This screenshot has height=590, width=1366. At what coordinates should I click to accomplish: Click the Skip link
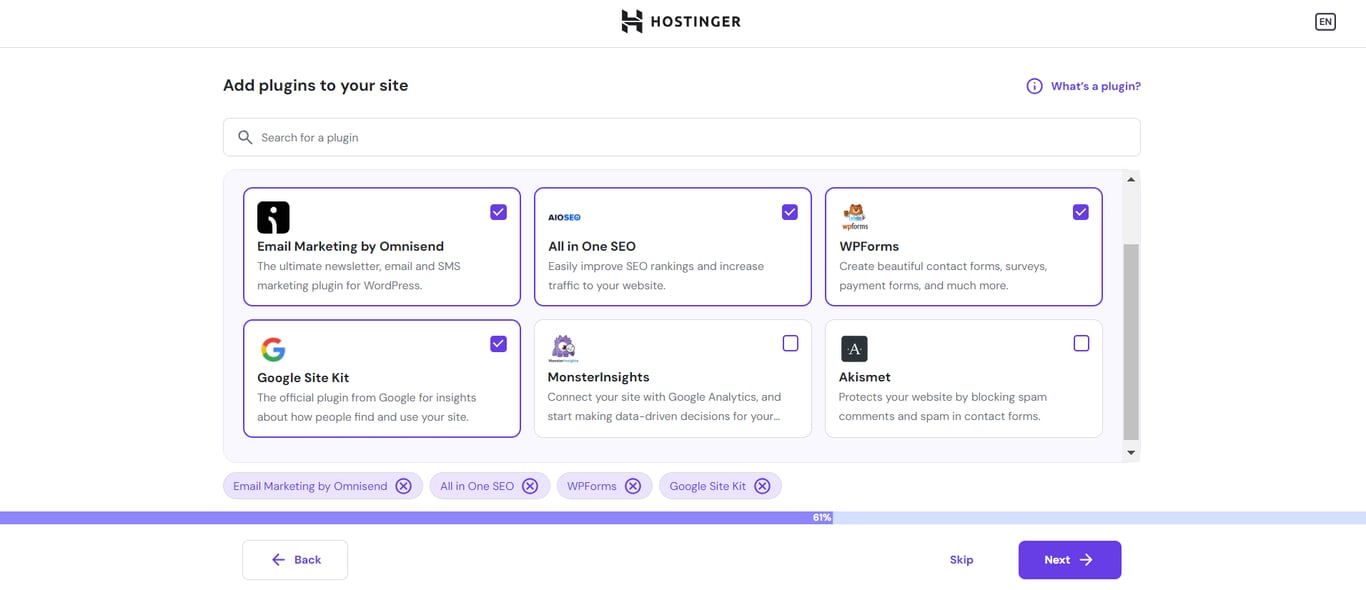tap(961, 559)
